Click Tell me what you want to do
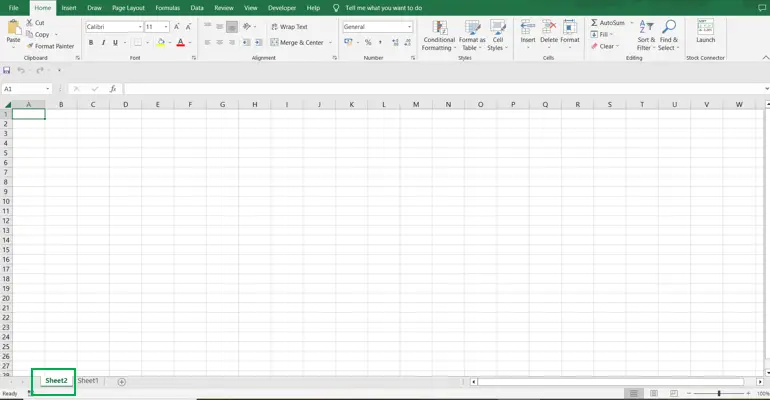 point(384,8)
